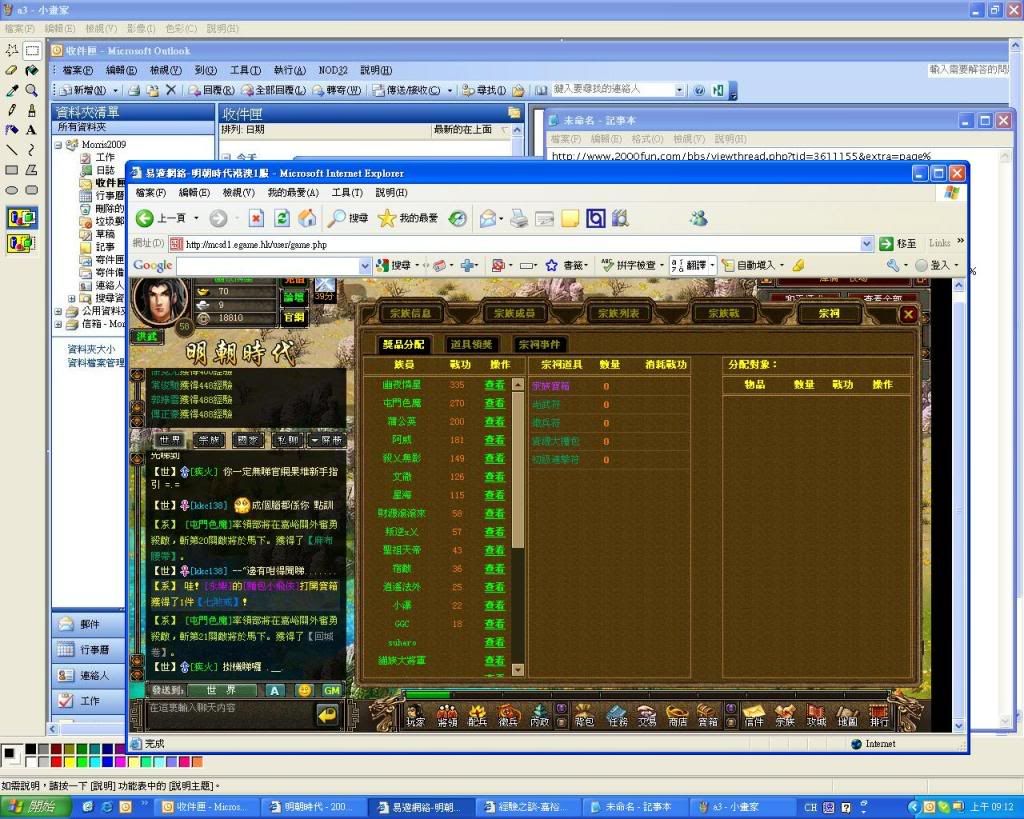Open Internet Explorer's 我的最愛 menu
The height and width of the screenshot is (819, 1024).
pyautogui.click(x=293, y=193)
